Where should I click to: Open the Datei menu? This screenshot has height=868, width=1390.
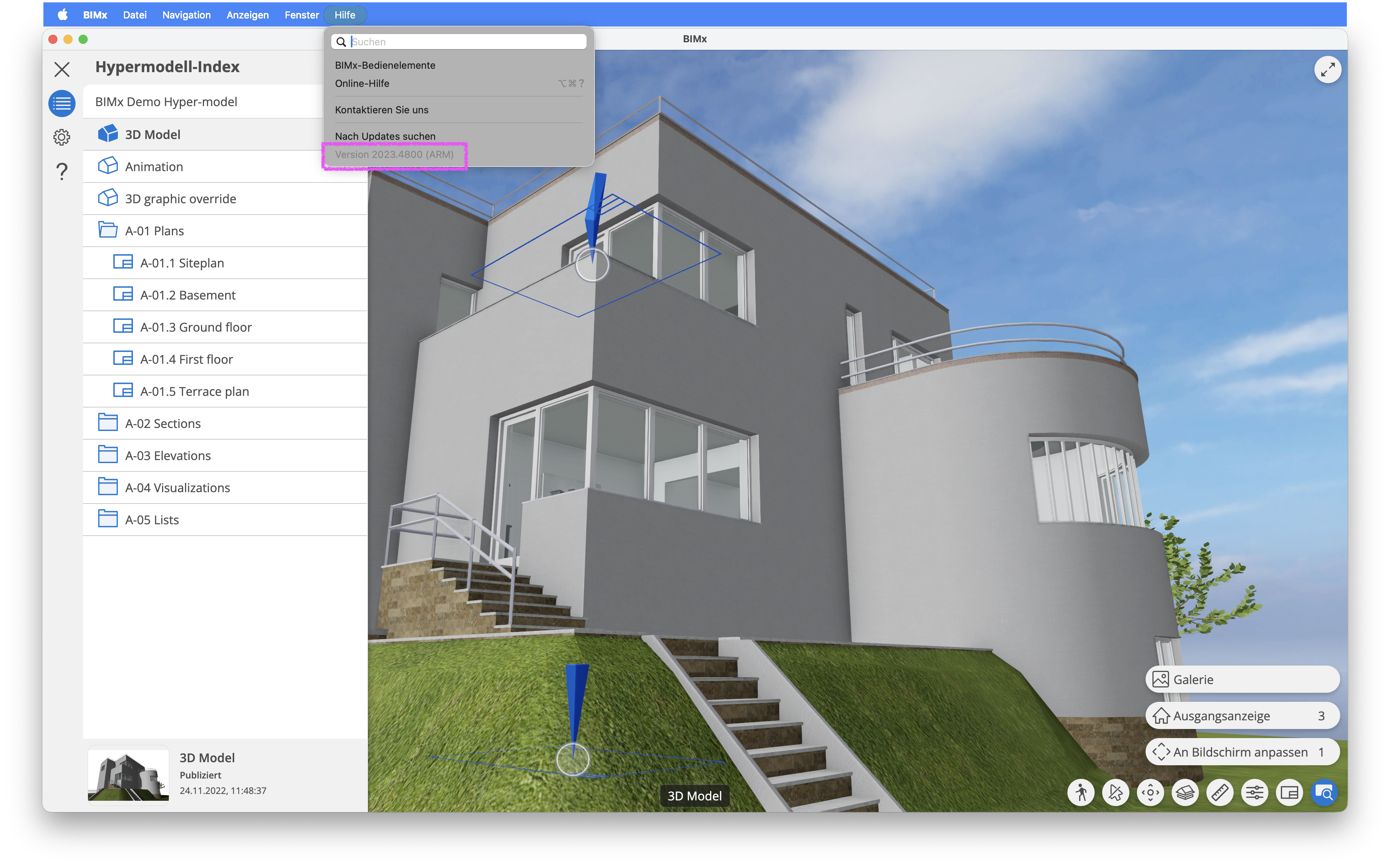[x=135, y=15]
